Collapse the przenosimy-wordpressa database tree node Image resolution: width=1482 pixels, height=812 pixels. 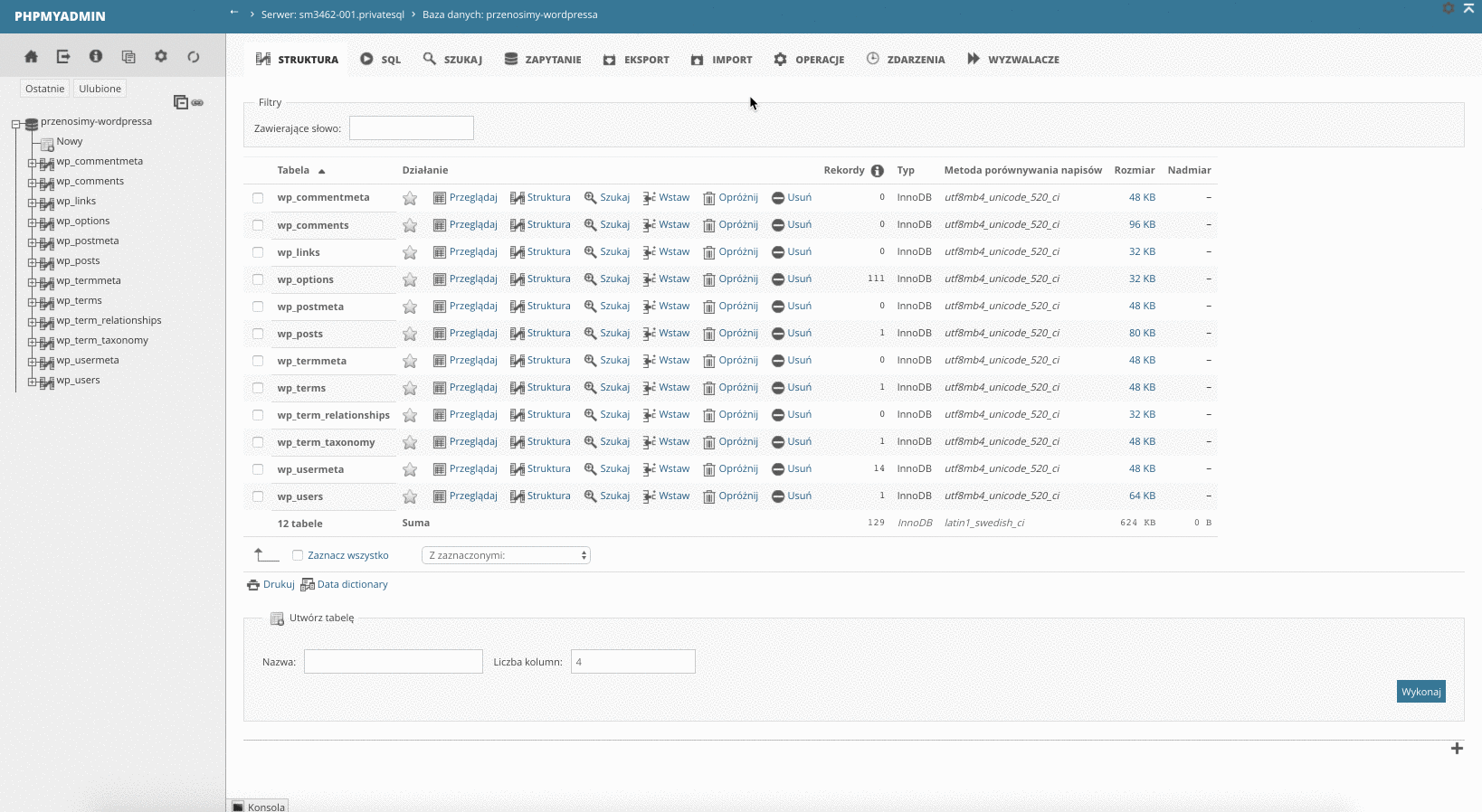(x=15, y=124)
